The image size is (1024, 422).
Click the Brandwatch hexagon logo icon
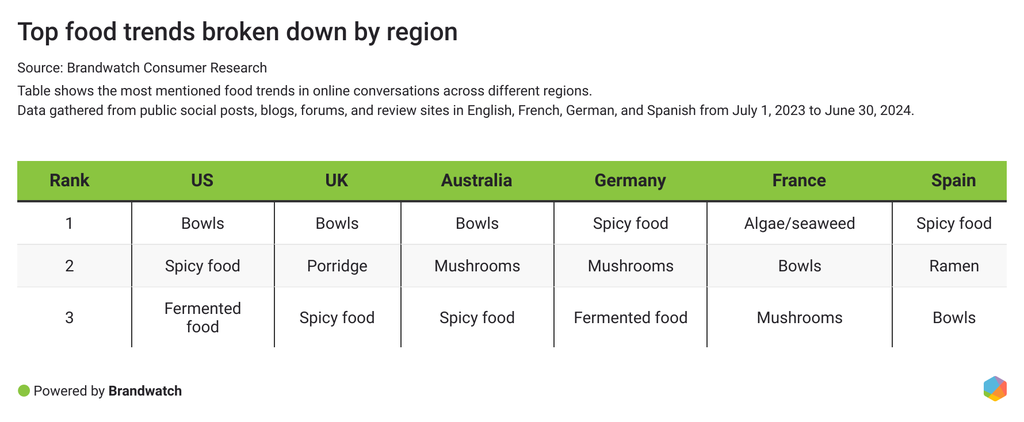[x=994, y=389]
